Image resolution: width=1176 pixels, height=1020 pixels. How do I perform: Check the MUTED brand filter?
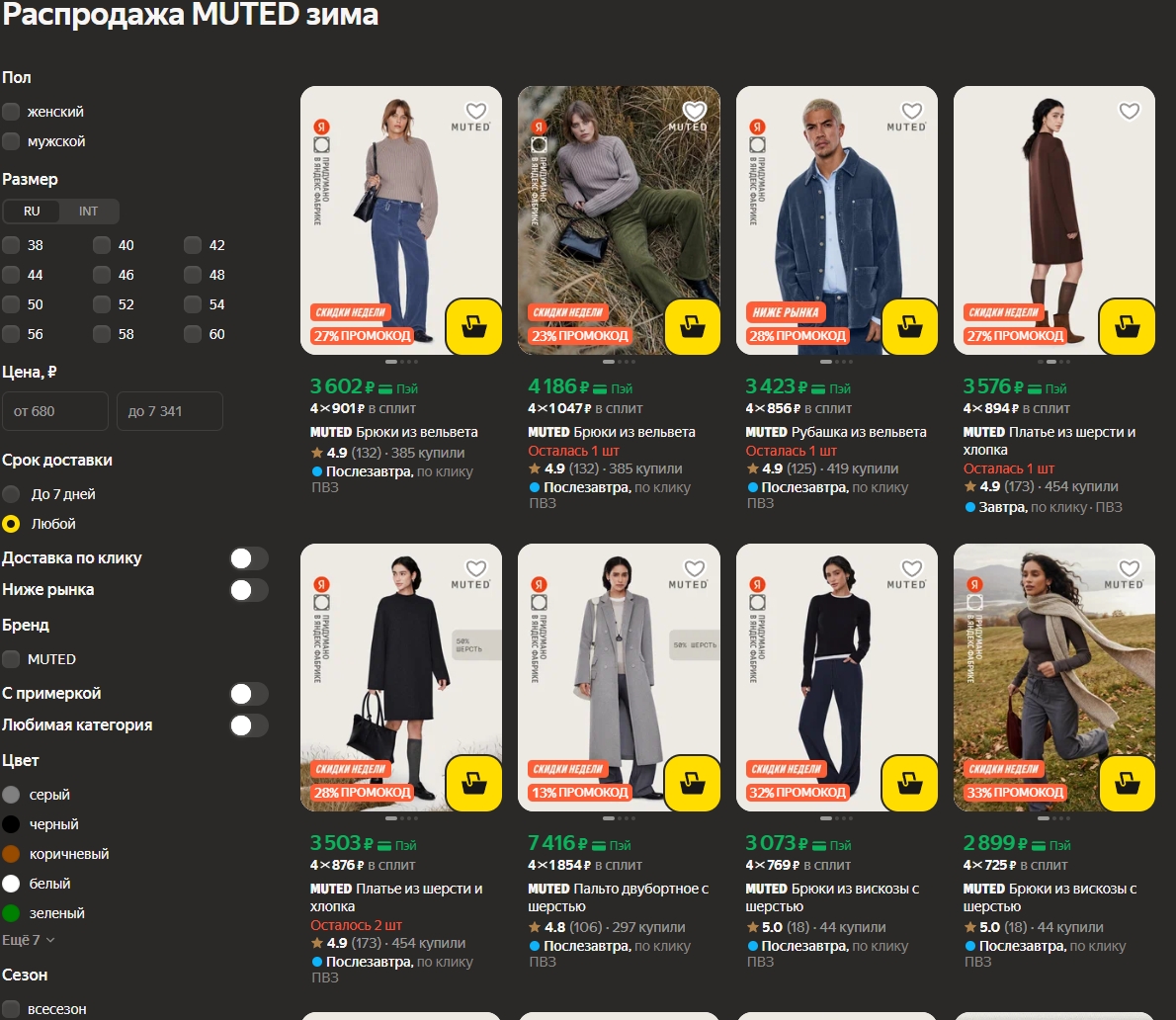pyautogui.click(x=11, y=659)
